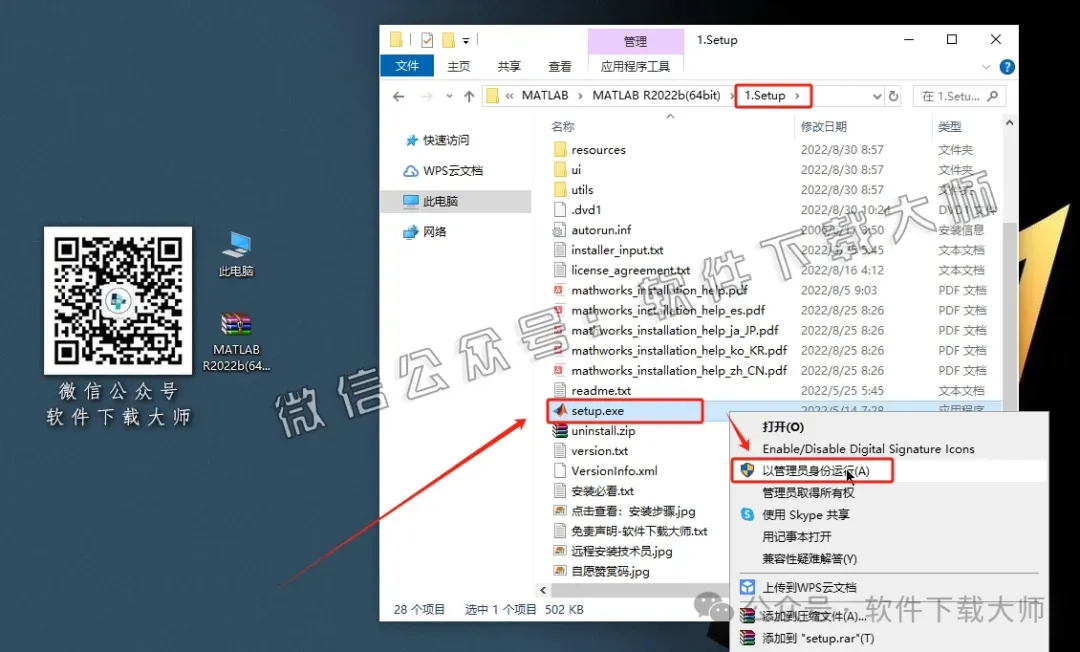
Task: Click the Explorer help question-mark icon
Action: point(1006,67)
